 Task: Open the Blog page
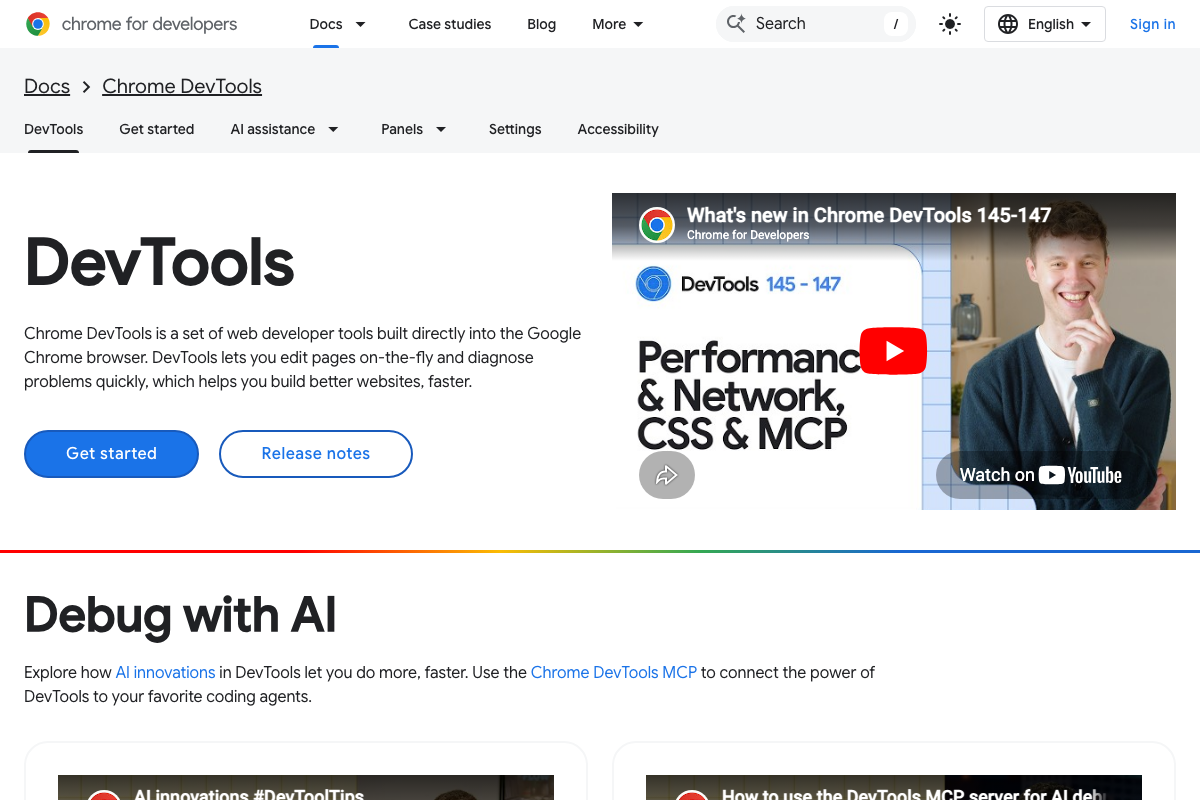point(542,24)
